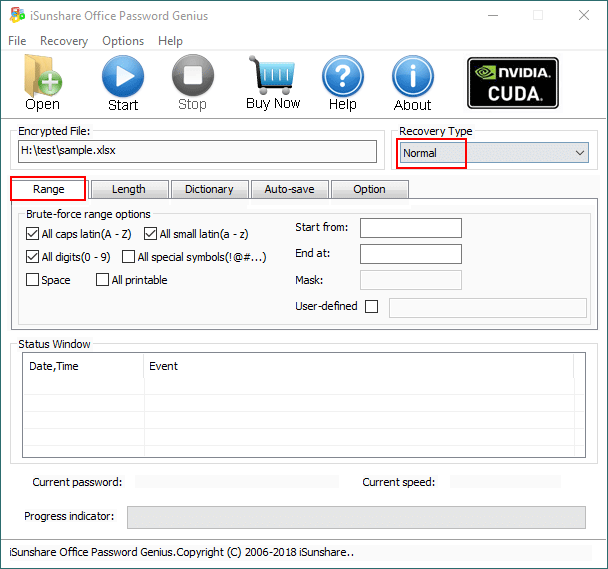Open the Buy Now shopping cart
This screenshot has width=608, height=569.
(x=273, y=75)
